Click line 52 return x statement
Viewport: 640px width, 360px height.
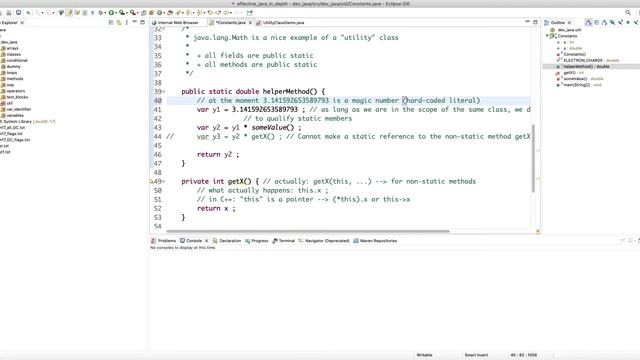[216, 209]
